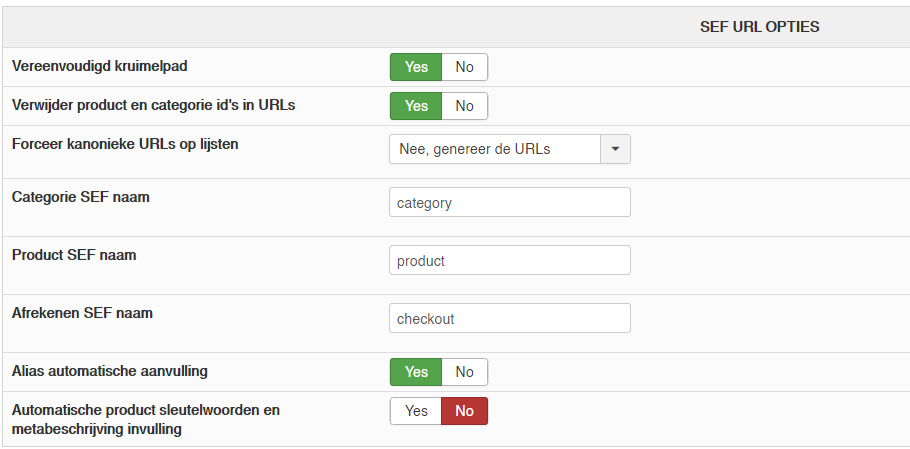Open the Forceer kanonieke URLs dropdown arrow

point(615,149)
